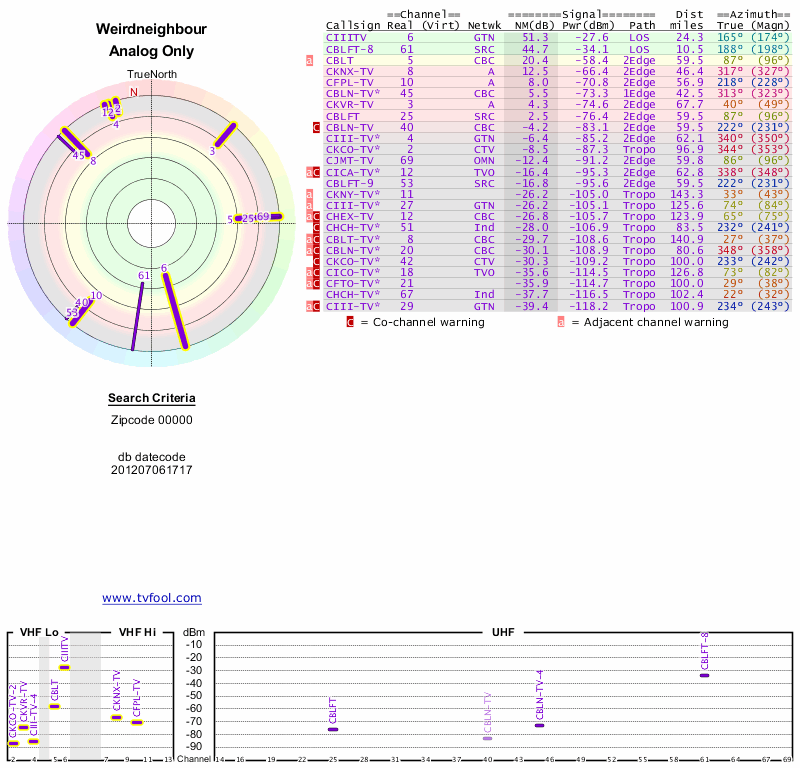Viewport: 800px width, 768px height.
Task: Click the NM(dB) column header
Action: (x=534, y=26)
